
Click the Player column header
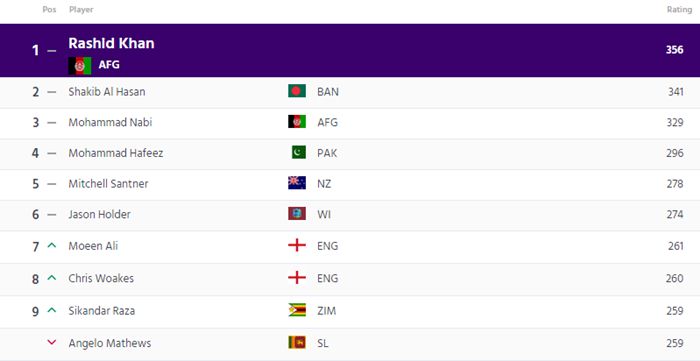pos(81,9)
